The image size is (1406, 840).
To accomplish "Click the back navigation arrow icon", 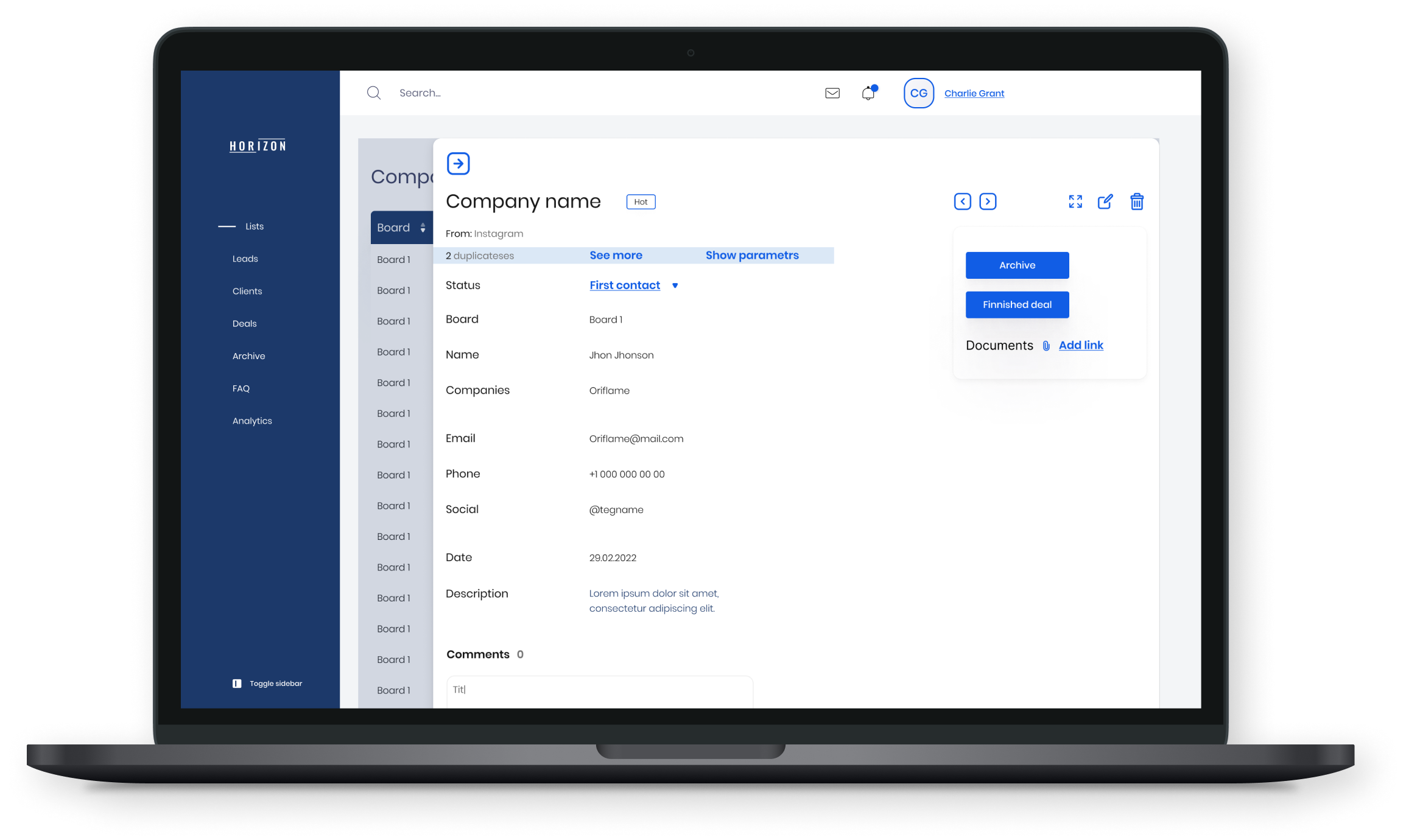I will point(962,201).
